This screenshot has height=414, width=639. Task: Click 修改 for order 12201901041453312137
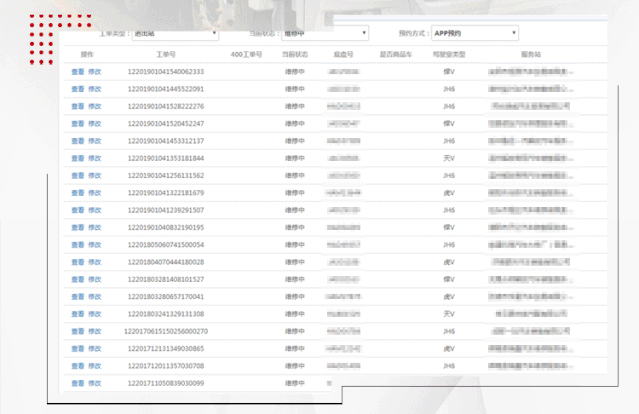click(95, 141)
